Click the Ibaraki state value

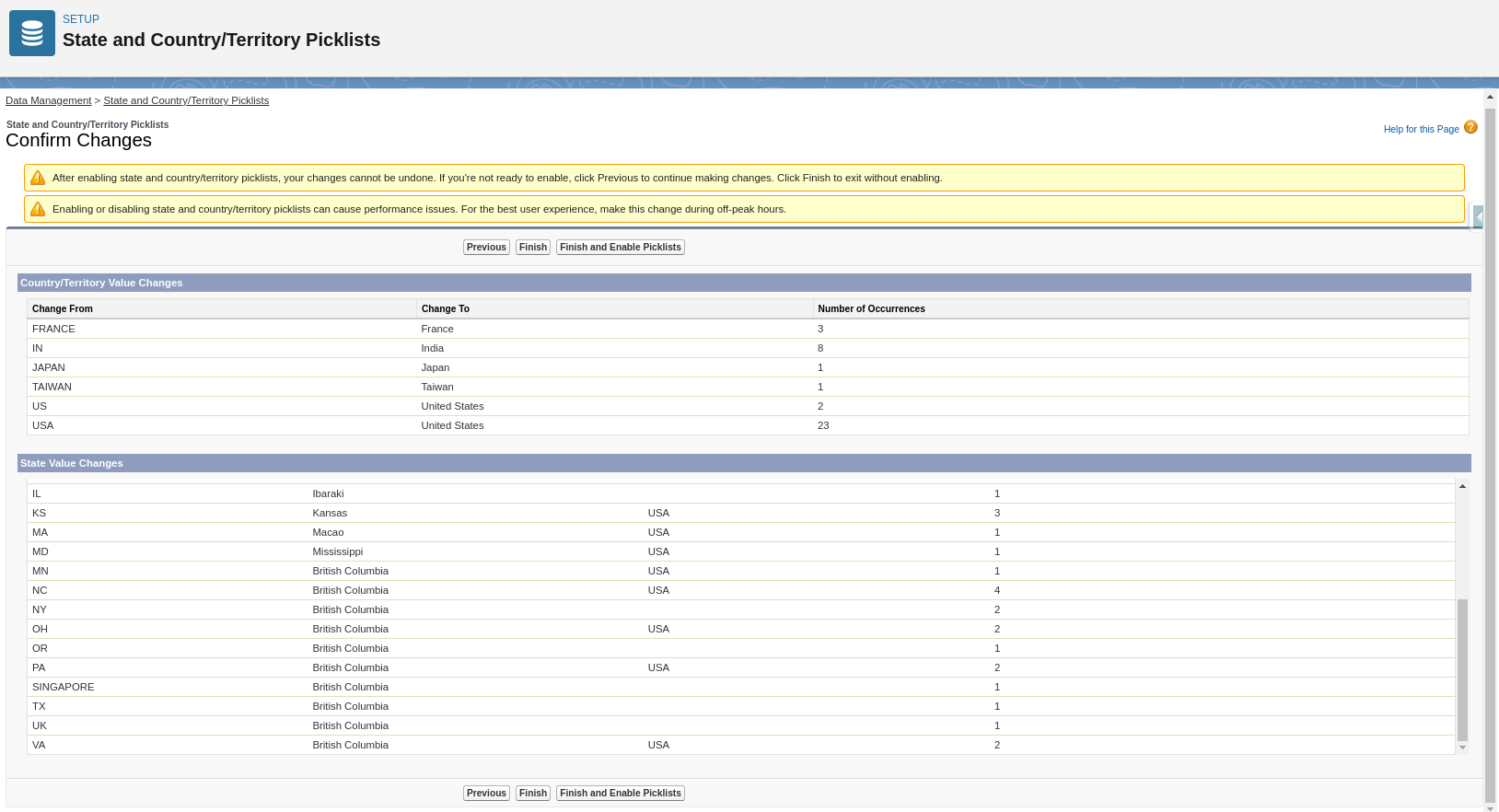pos(328,493)
